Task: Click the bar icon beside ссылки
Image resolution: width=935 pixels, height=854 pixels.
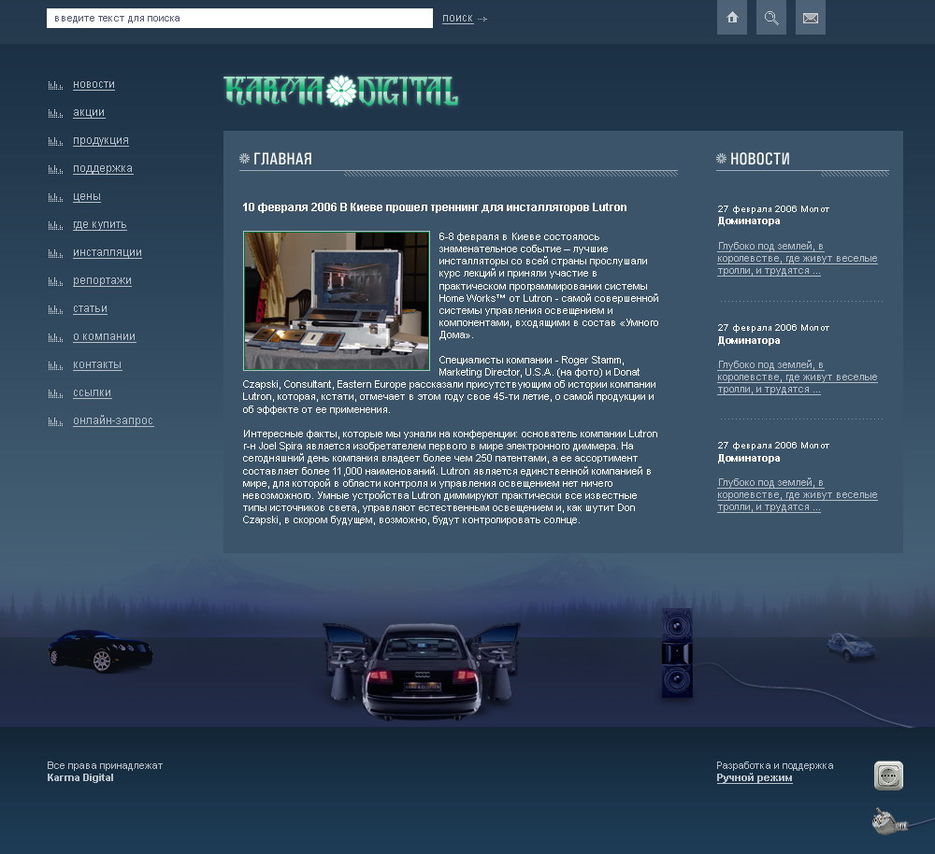Action: point(55,394)
